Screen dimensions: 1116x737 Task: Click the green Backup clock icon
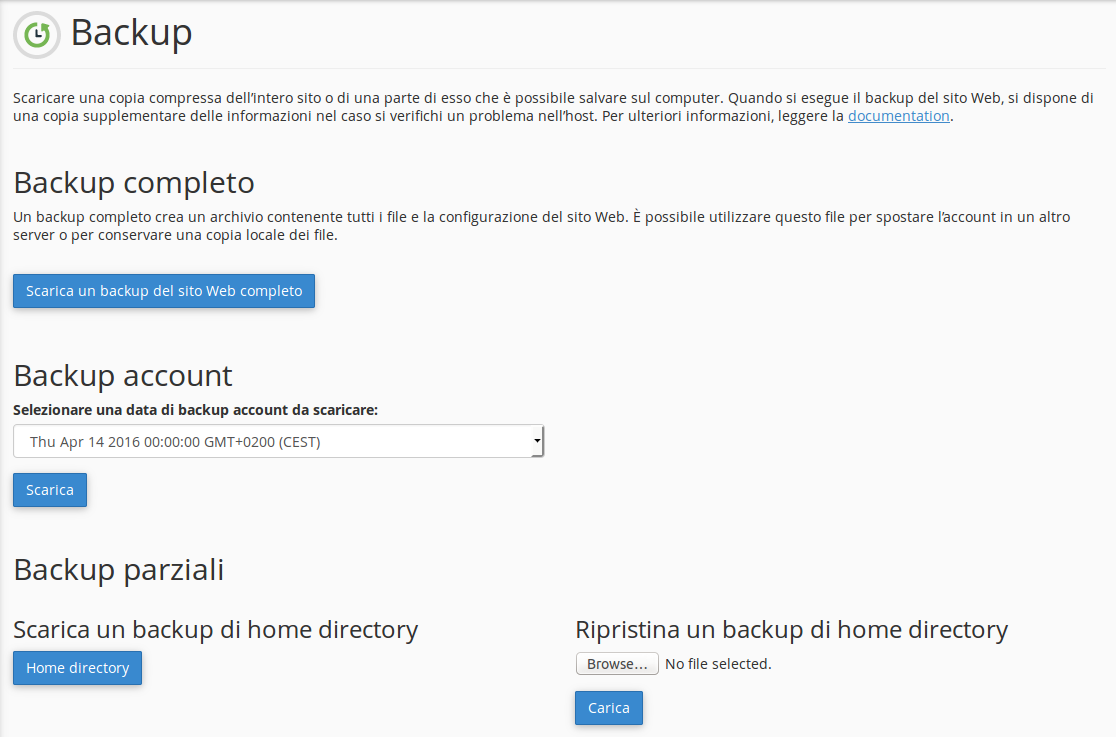[x=37, y=34]
